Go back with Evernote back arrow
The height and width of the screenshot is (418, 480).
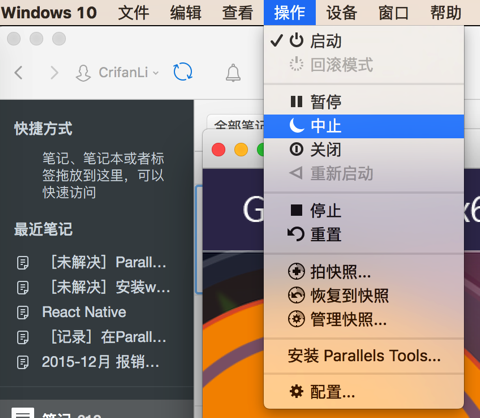[x=19, y=72]
